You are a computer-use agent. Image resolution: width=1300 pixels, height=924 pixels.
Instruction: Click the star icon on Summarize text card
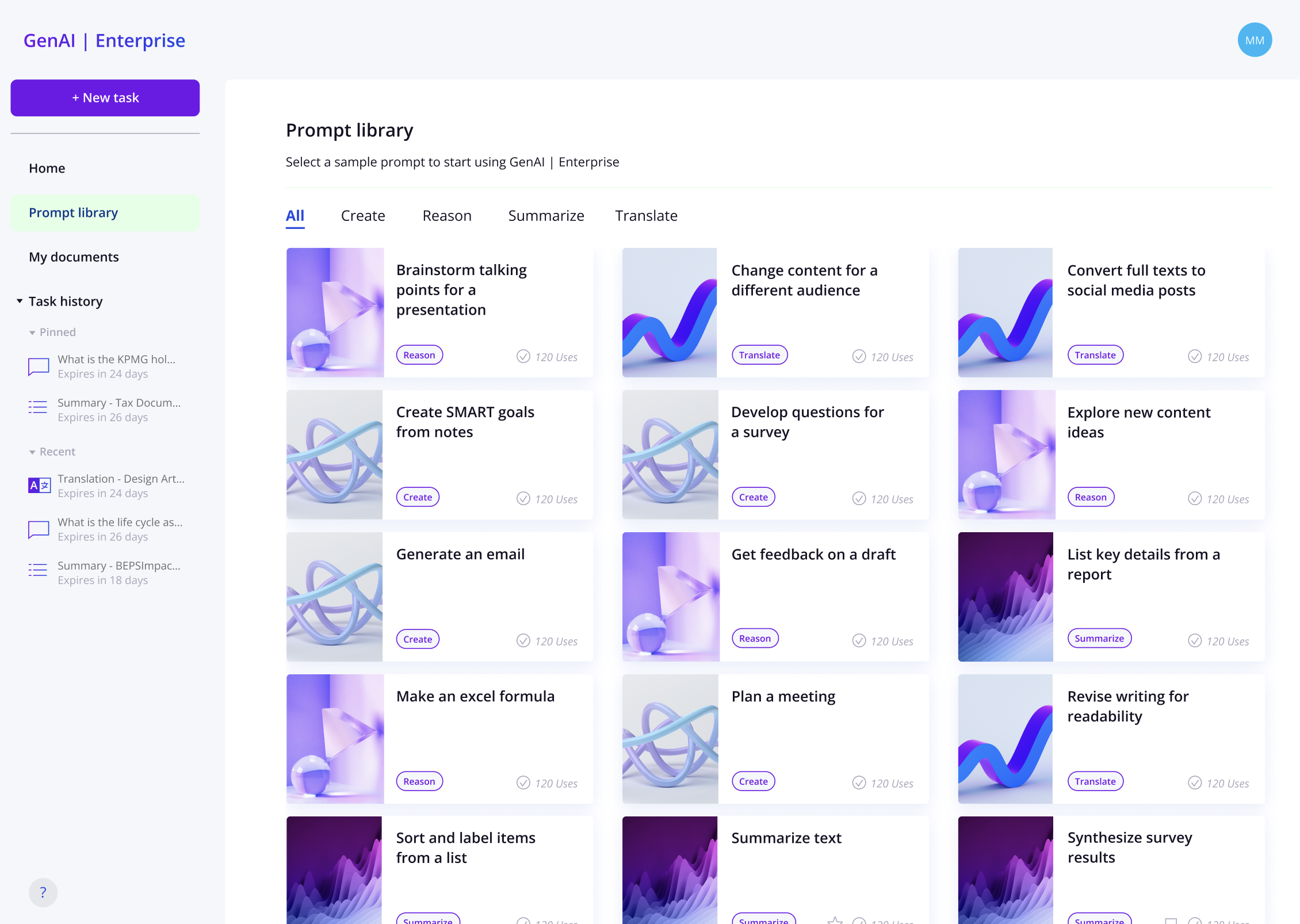coord(835,920)
